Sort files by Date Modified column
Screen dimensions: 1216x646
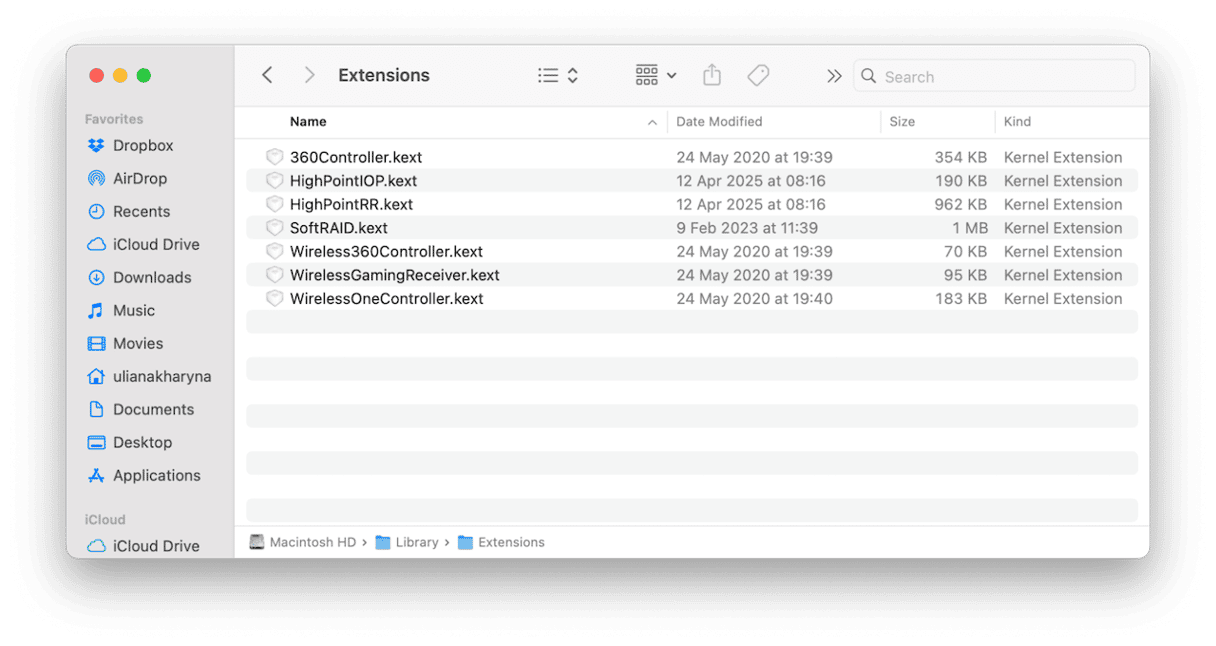click(719, 122)
